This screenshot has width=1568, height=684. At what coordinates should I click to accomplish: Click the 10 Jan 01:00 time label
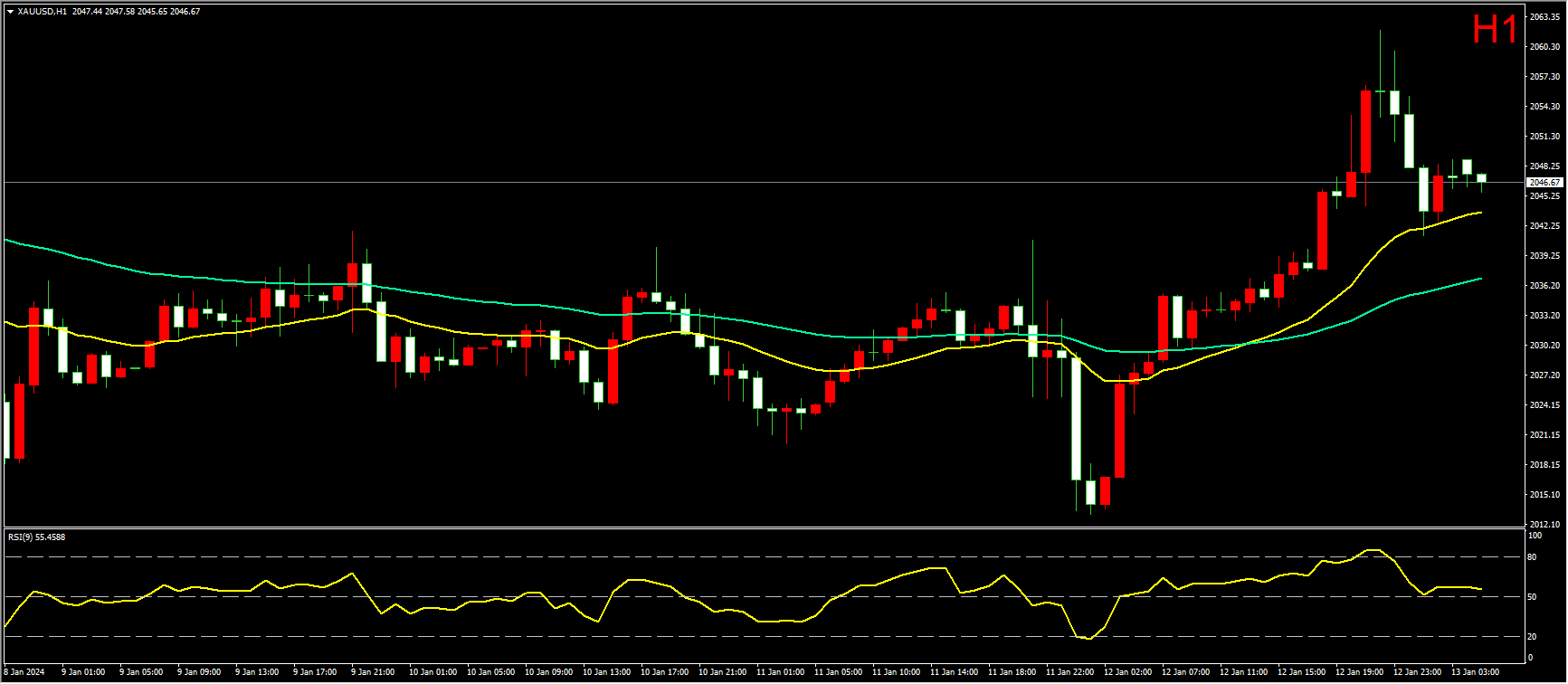point(432,672)
